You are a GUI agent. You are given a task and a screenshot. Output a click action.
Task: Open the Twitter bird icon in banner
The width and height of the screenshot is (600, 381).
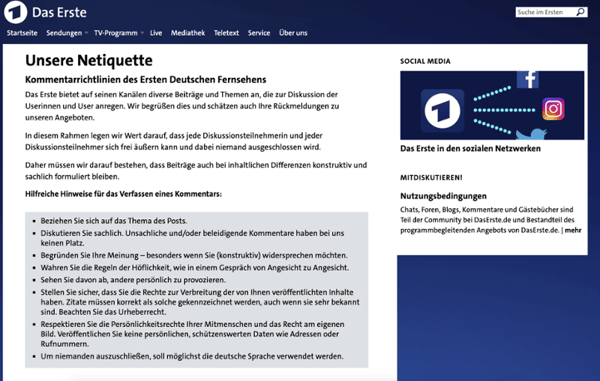pos(532,134)
